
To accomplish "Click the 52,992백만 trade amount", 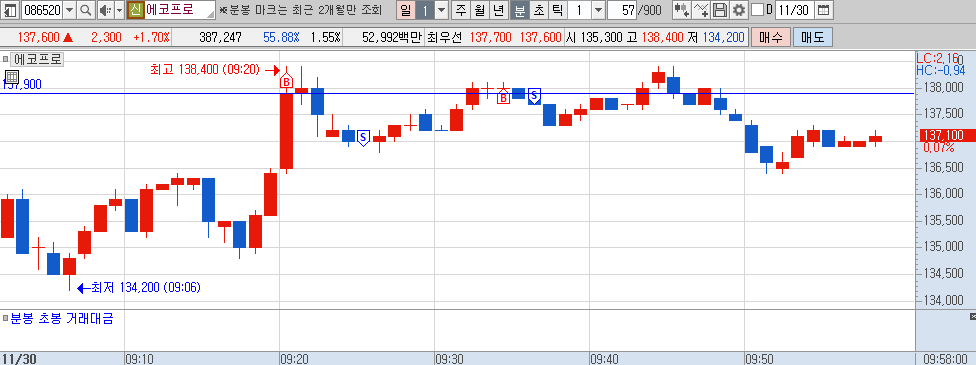I will click(392, 37).
